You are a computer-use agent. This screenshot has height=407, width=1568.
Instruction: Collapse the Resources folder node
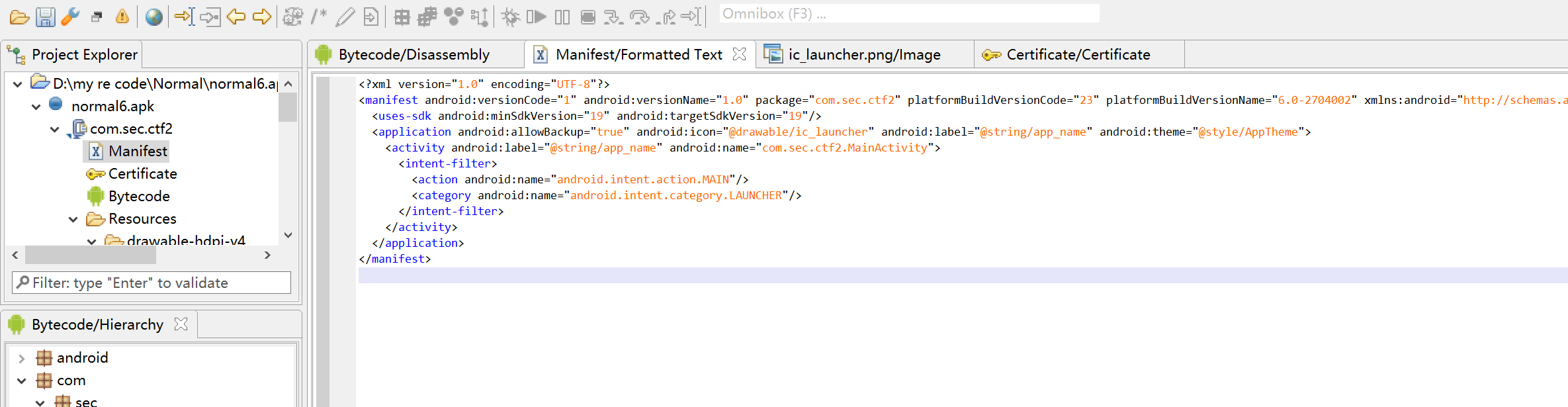click(73, 219)
